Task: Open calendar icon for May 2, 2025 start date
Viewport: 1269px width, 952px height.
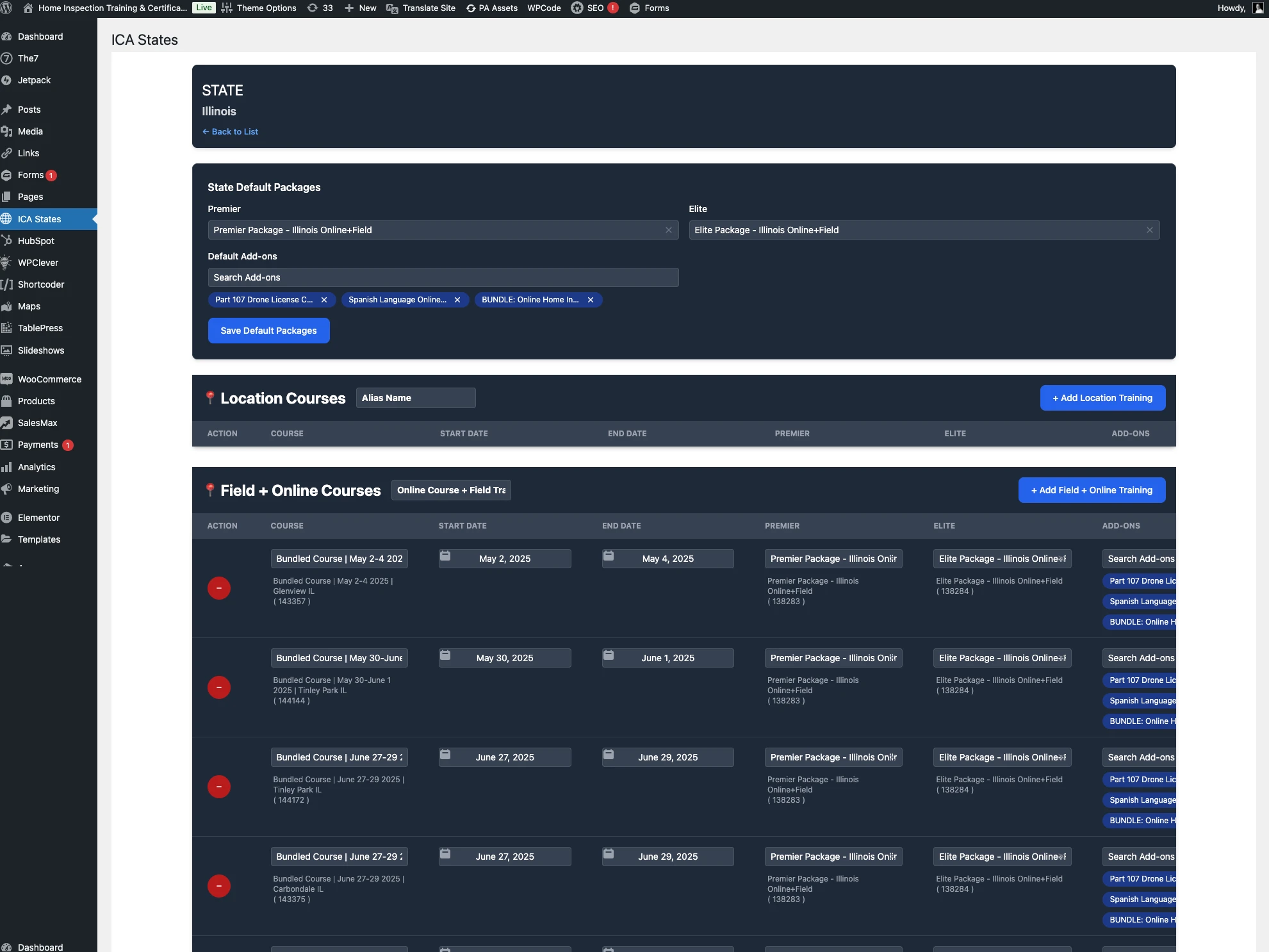Action: [445, 557]
